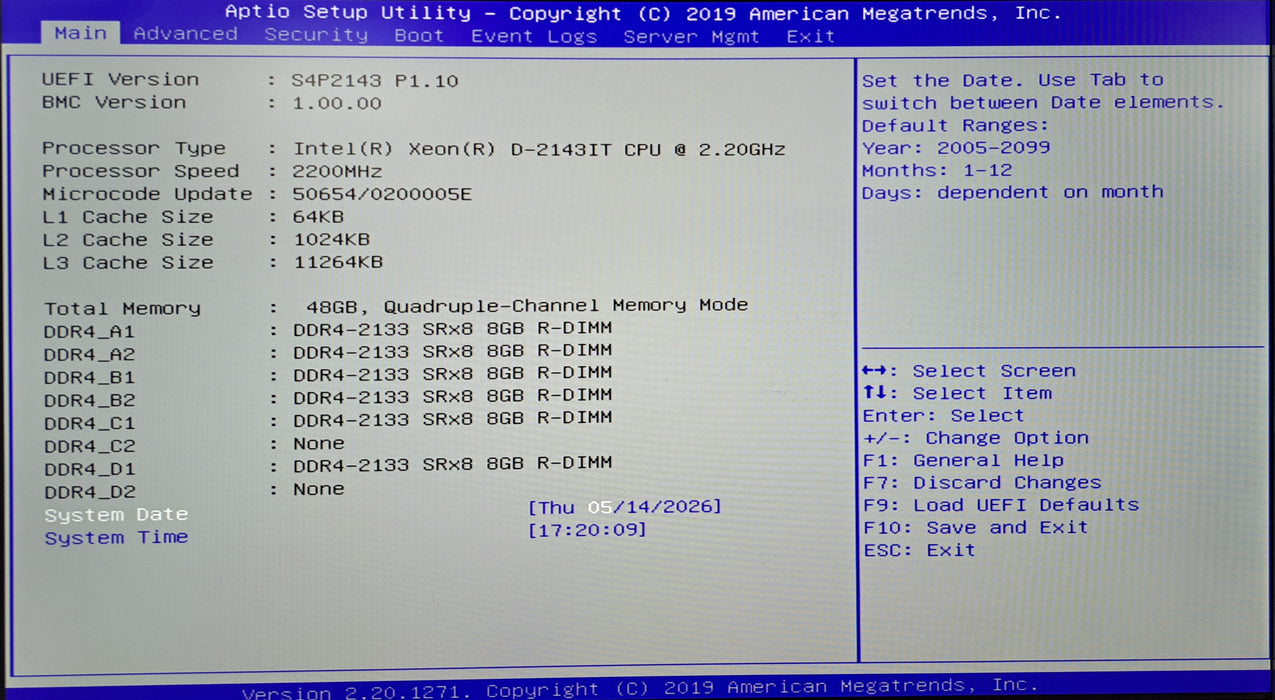Viewport: 1275px width, 700px height.
Task: Click the F7: Discard Changes hint
Action: [x=982, y=483]
